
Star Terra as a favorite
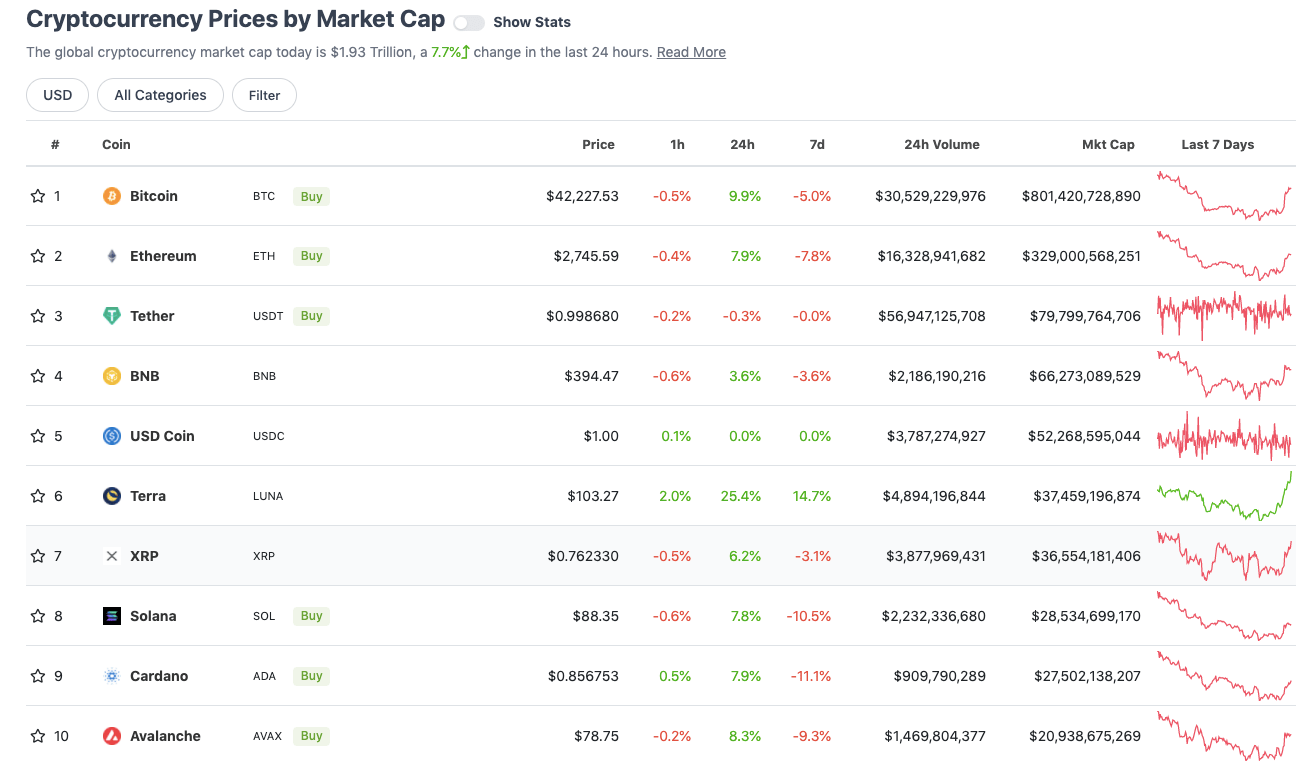coord(38,496)
